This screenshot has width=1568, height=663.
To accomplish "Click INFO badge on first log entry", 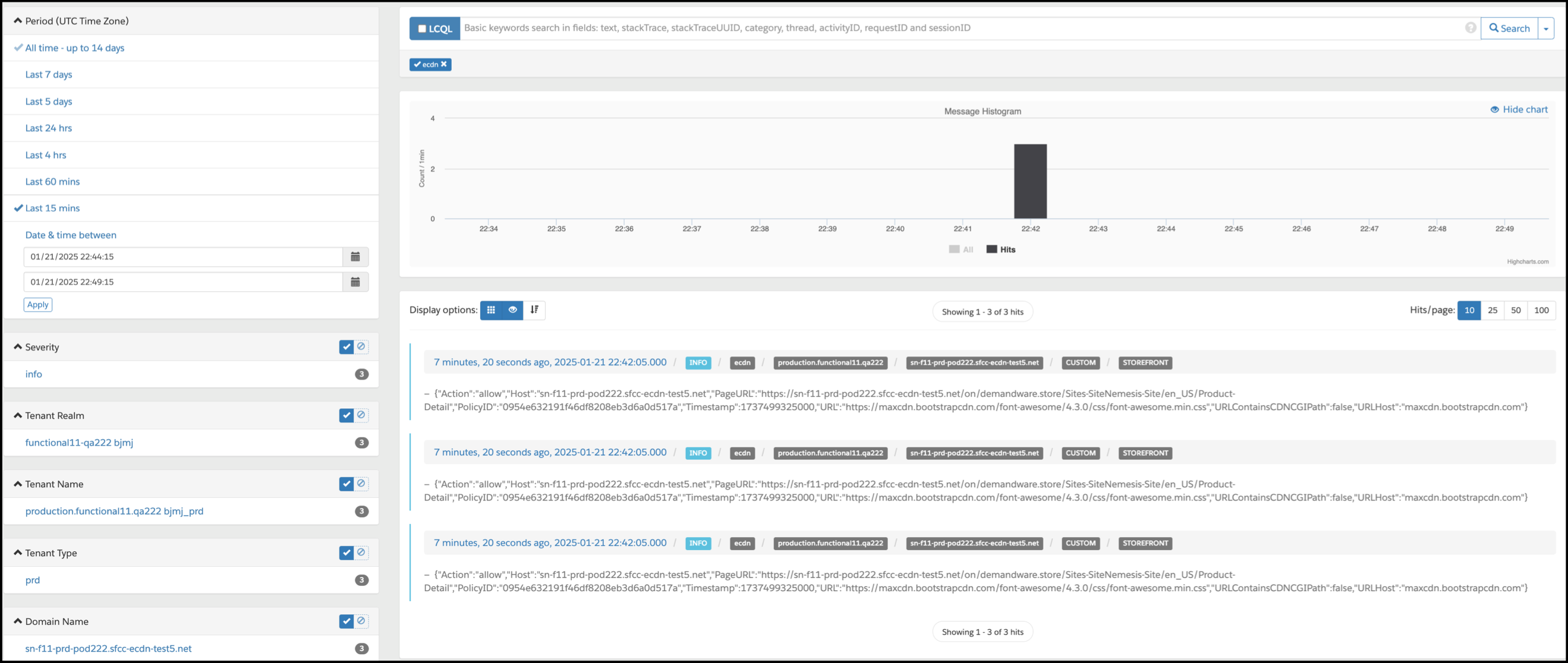I will coord(698,363).
